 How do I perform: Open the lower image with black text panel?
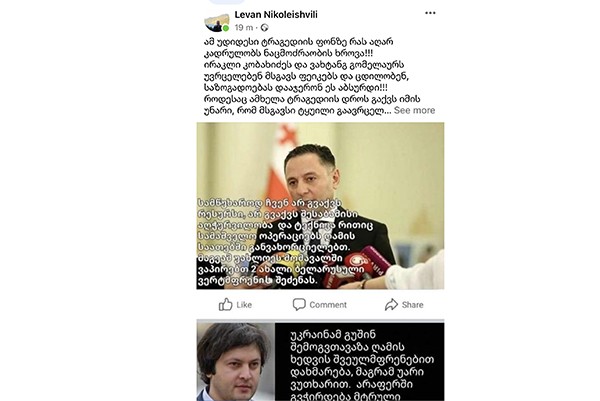320,362
